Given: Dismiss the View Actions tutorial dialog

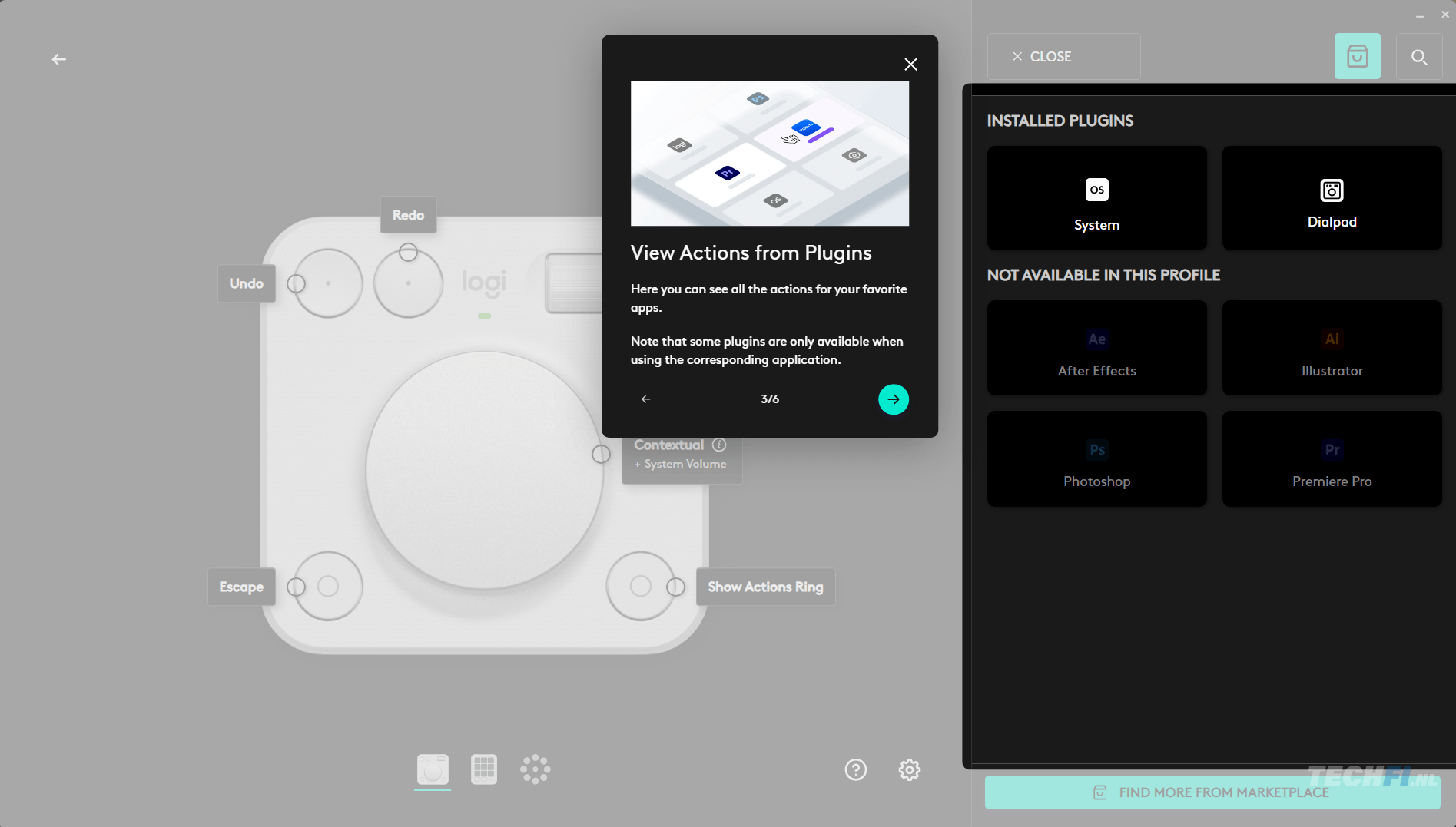Looking at the screenshot, I should (x=910, y=64).
